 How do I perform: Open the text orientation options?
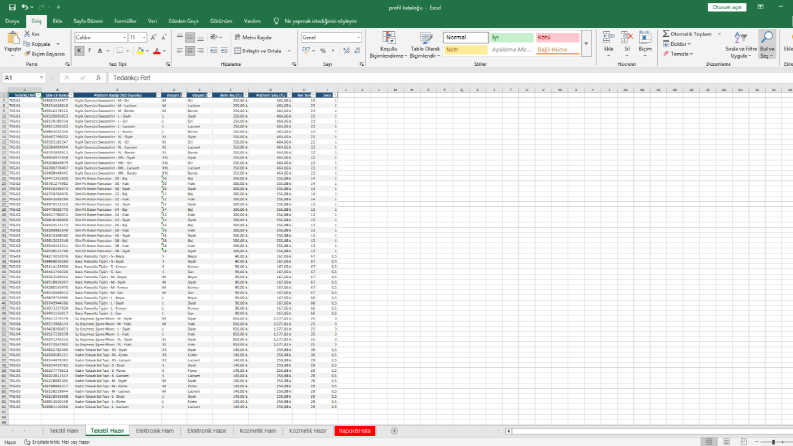point(215,37)
